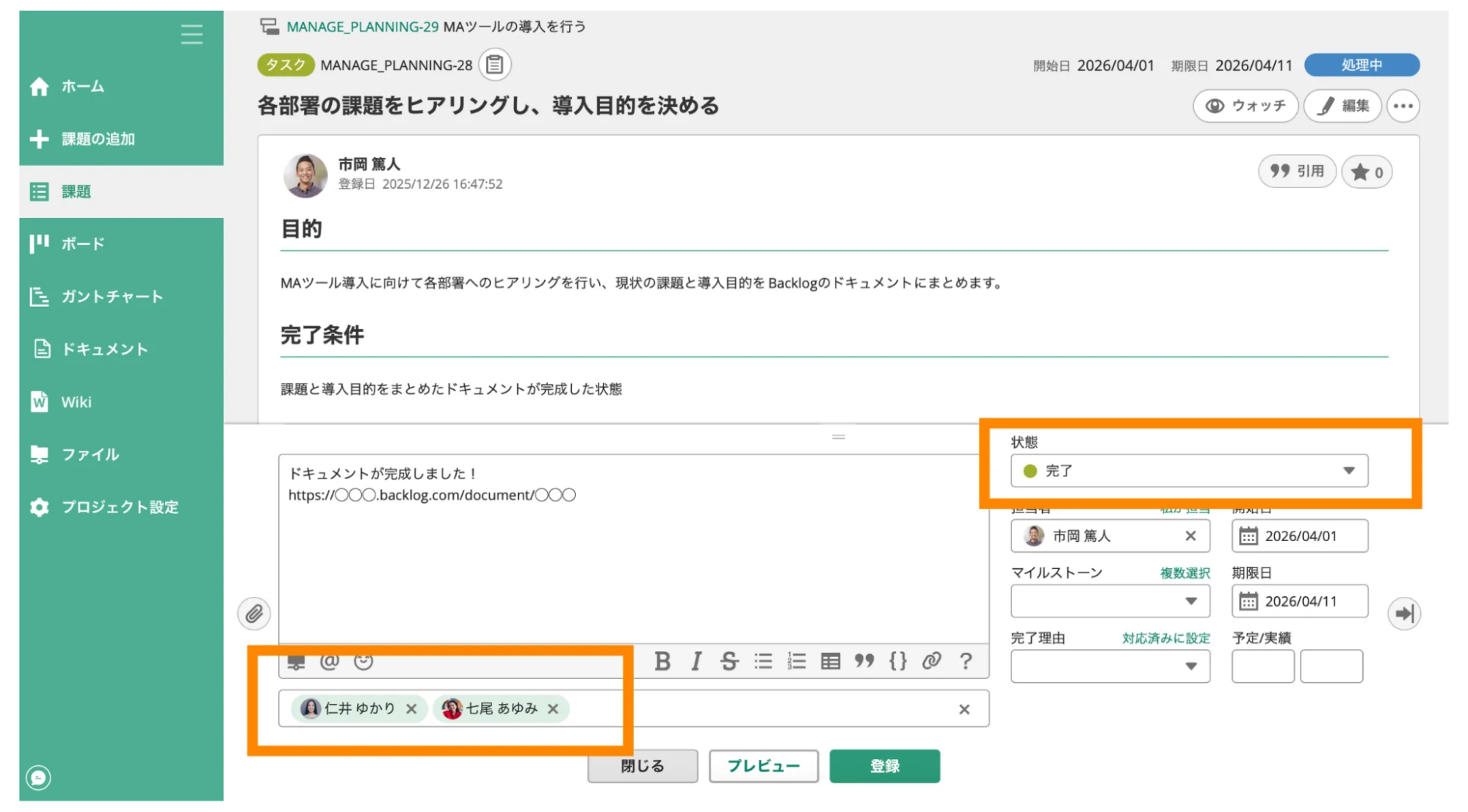
Task: Remove 七尾 あゆみ from notification list
Action: [553, 709]
